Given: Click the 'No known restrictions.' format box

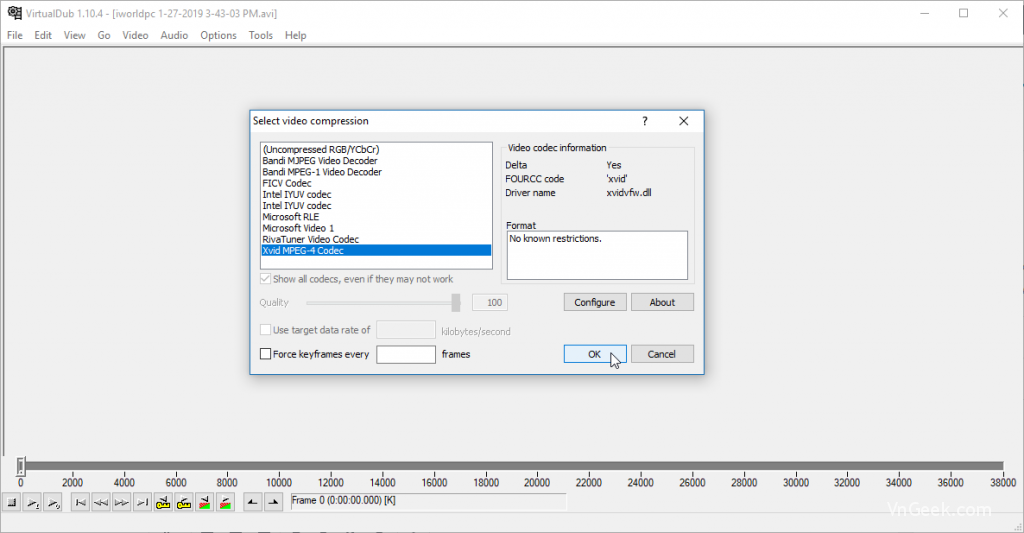Looking at the screenshot, I should pos(597,255).
